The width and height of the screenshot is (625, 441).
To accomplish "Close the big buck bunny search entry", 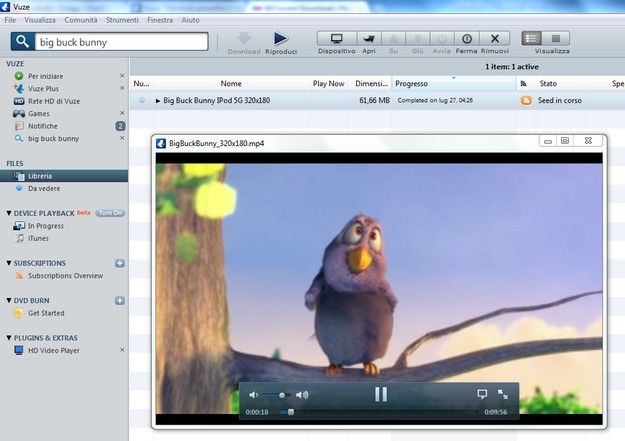I will [x=122, y=138].
